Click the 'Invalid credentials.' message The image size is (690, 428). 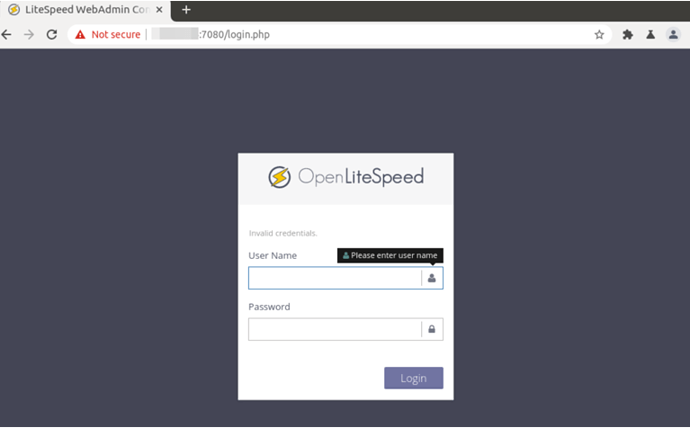point(283,233)
